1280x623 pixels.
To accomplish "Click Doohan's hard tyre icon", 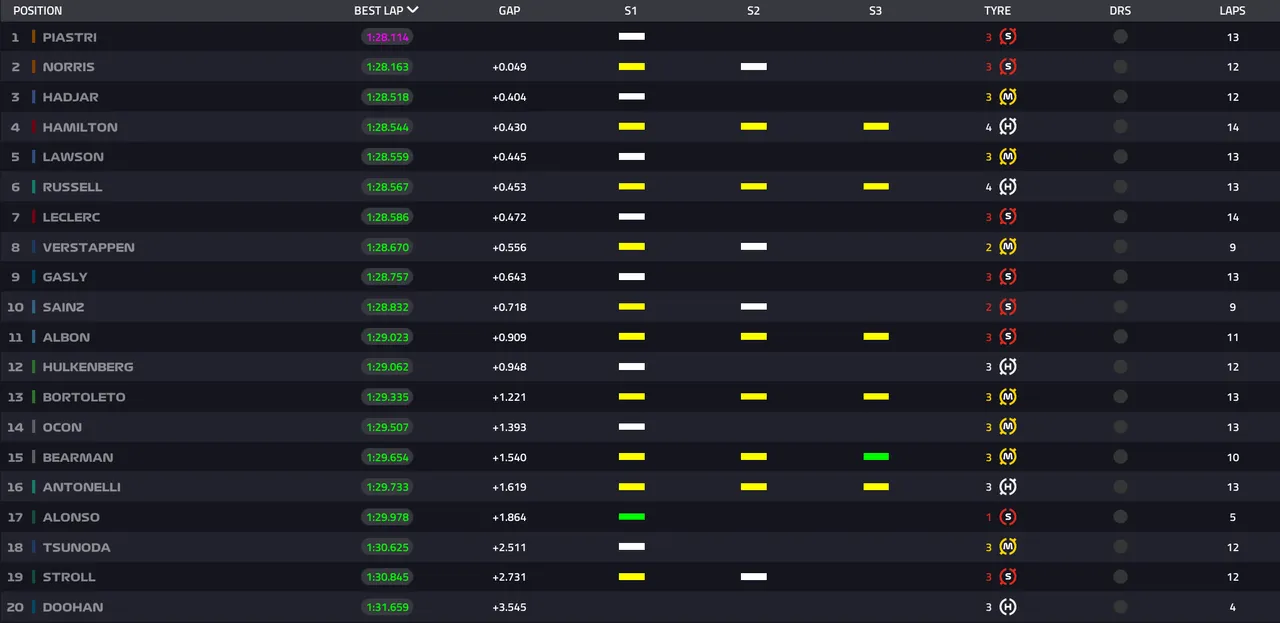I will (x=1008, y=607).
